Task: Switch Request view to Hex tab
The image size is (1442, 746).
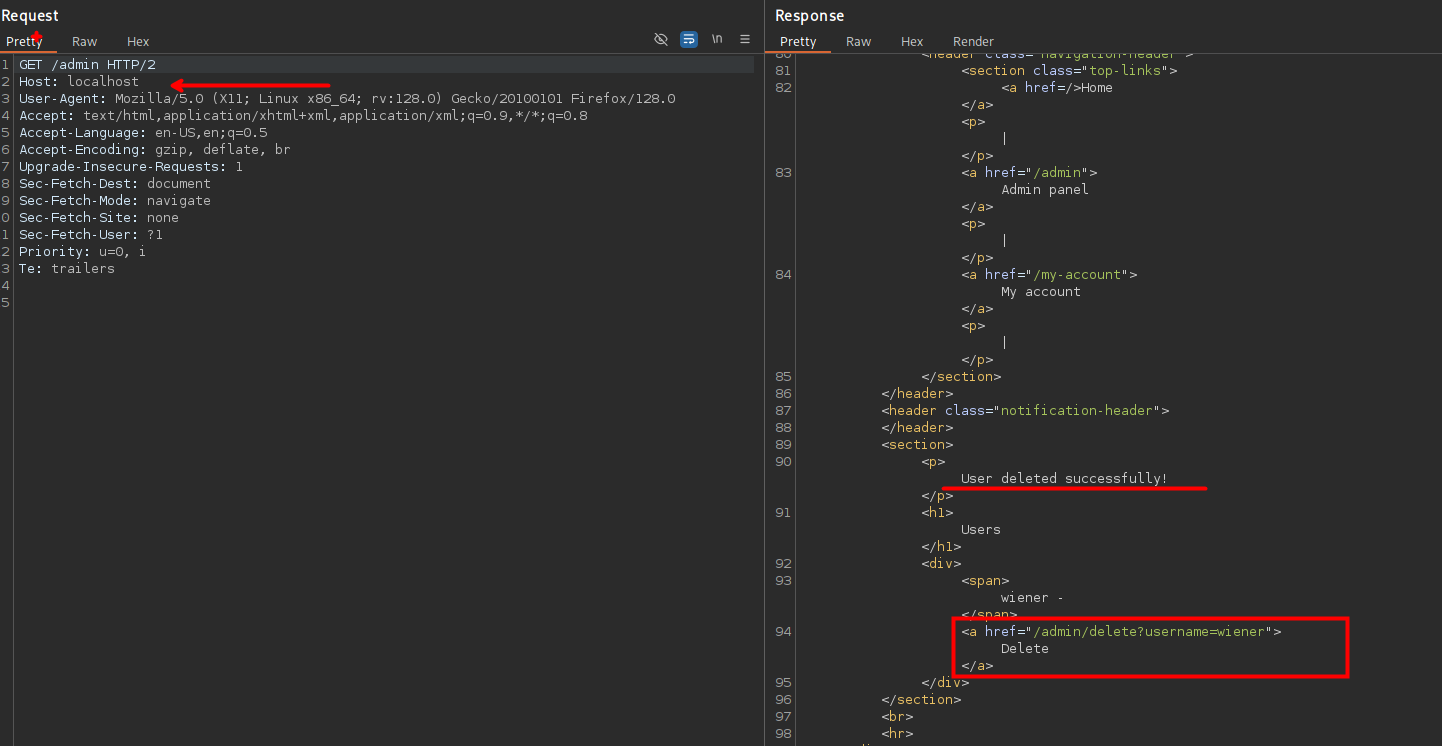Action: coord(138,41)
